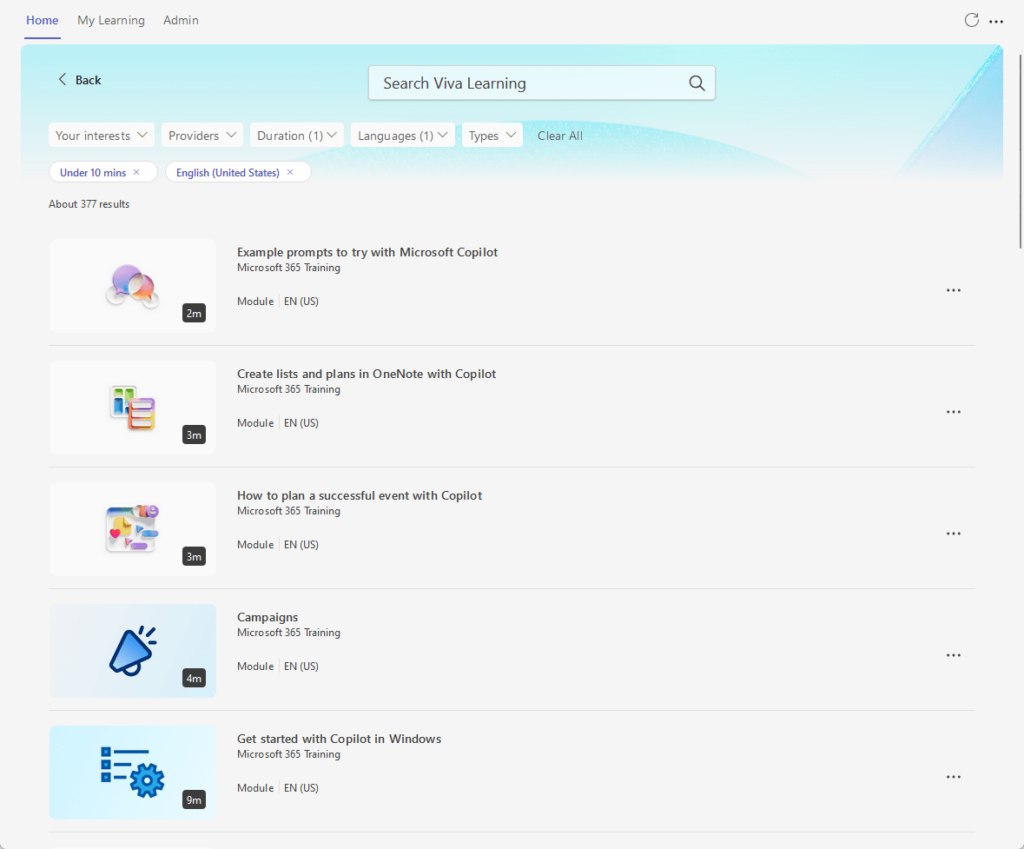Screen dimensions: 1024x849
Task: Click the 9m duration badge
Action: coord(194,800)
